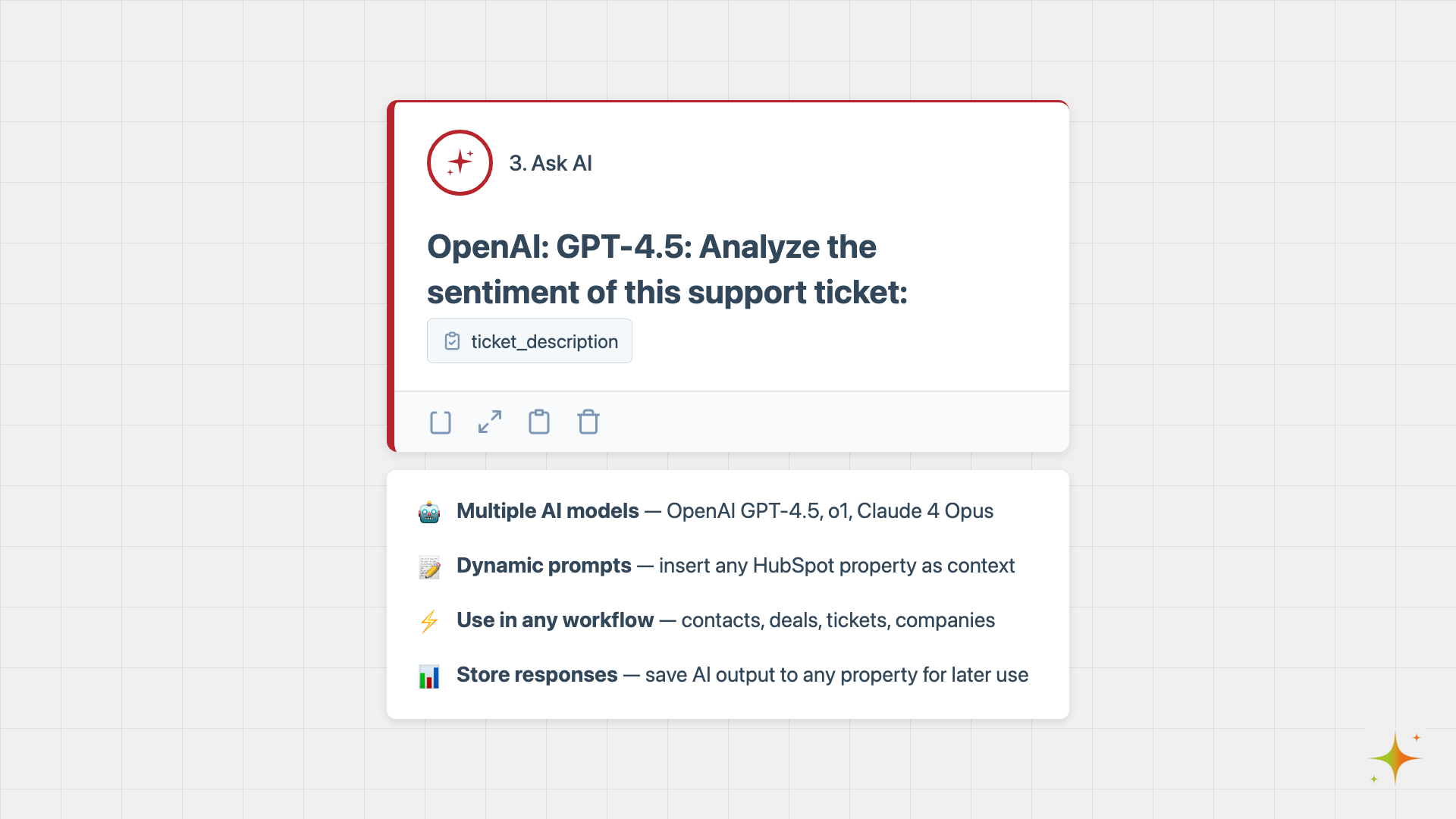Click the red accent bar on card edge
1456x819 pixels.
[391, 277]
